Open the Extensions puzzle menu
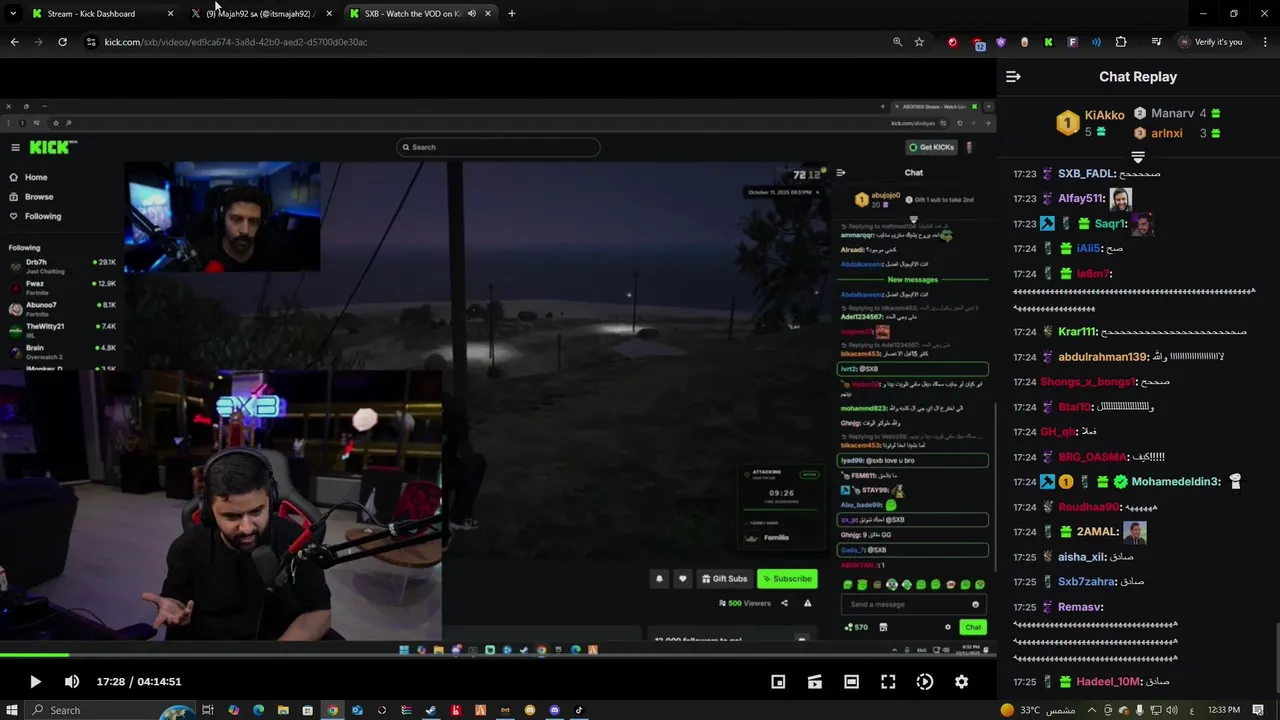This screenshot has height=720, width=1280. 1121,42
